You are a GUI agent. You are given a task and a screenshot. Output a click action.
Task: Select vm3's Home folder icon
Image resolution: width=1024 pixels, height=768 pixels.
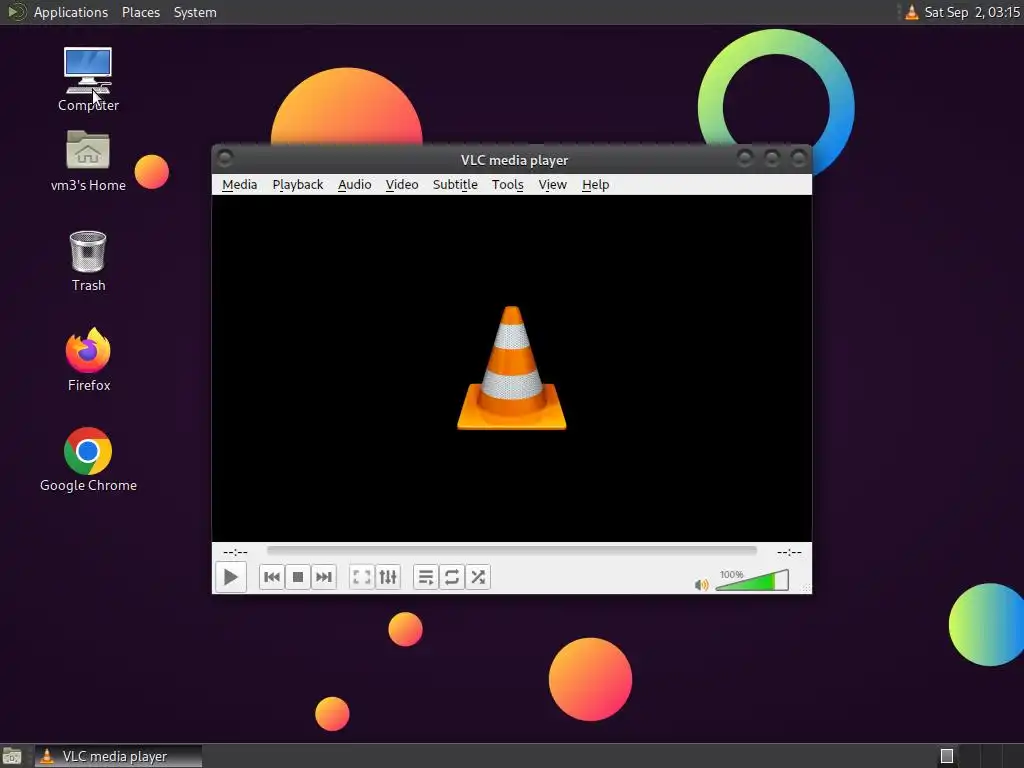[88, 161]
